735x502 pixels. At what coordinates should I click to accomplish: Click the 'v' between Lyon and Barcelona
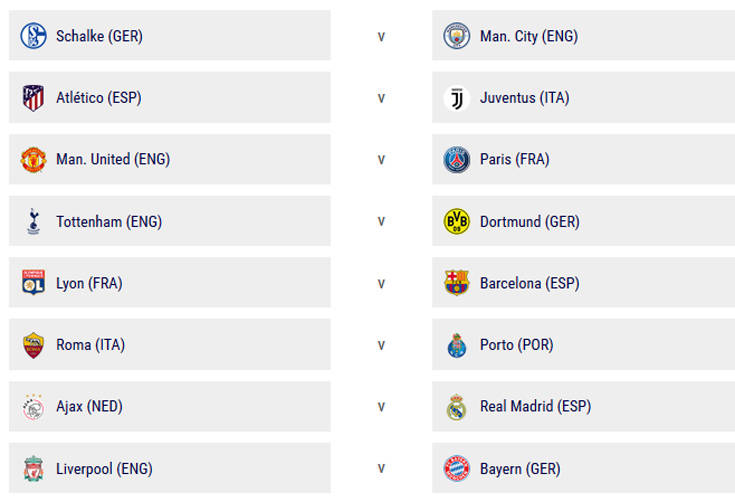click(381, 283)
